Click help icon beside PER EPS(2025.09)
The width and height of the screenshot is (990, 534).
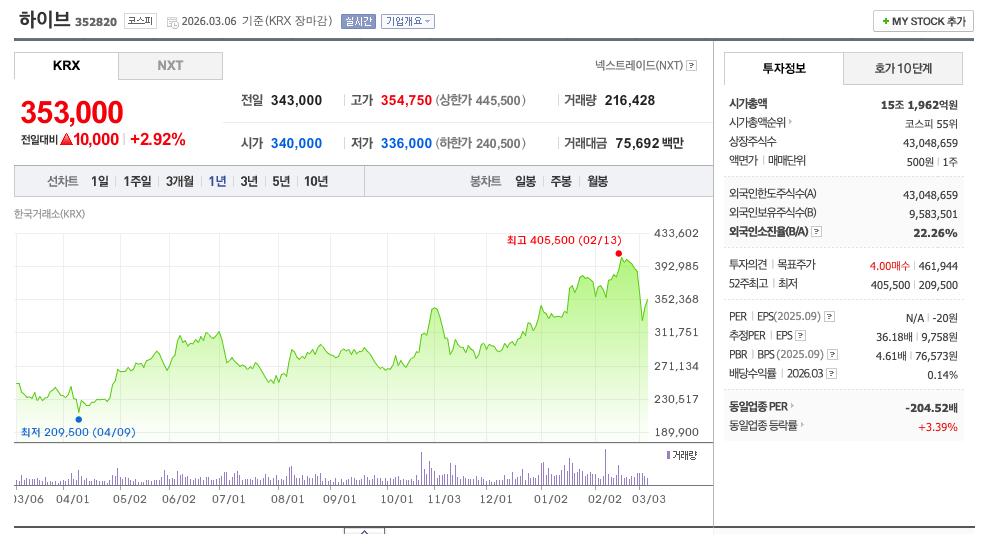pyautogui.click(x=830, y=317)
